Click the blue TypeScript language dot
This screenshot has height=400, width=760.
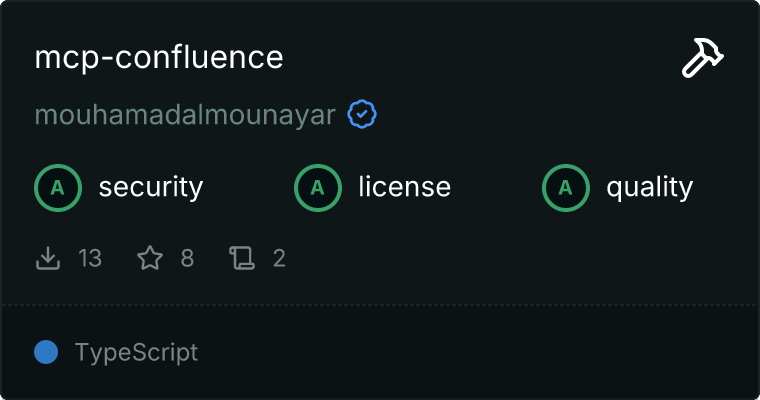click(46, 352)
